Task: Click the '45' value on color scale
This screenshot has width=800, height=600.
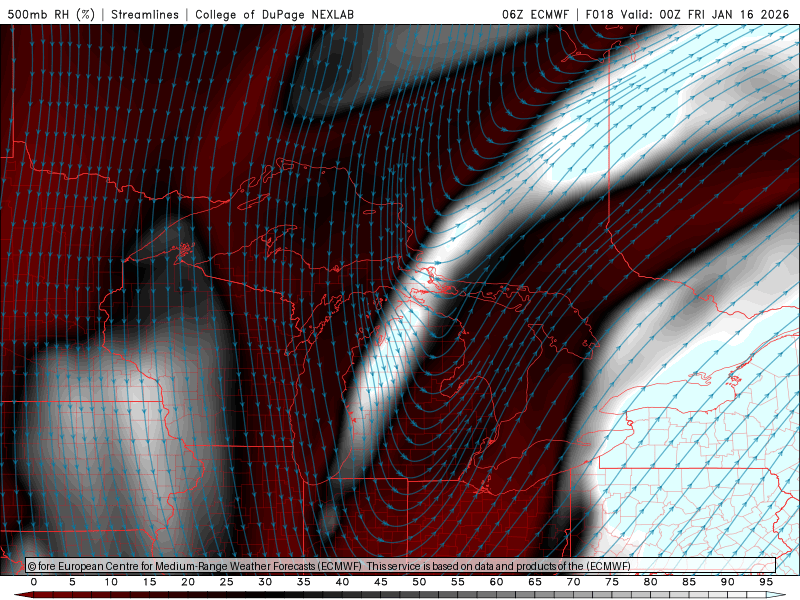Action: click(x=381, y=582)
